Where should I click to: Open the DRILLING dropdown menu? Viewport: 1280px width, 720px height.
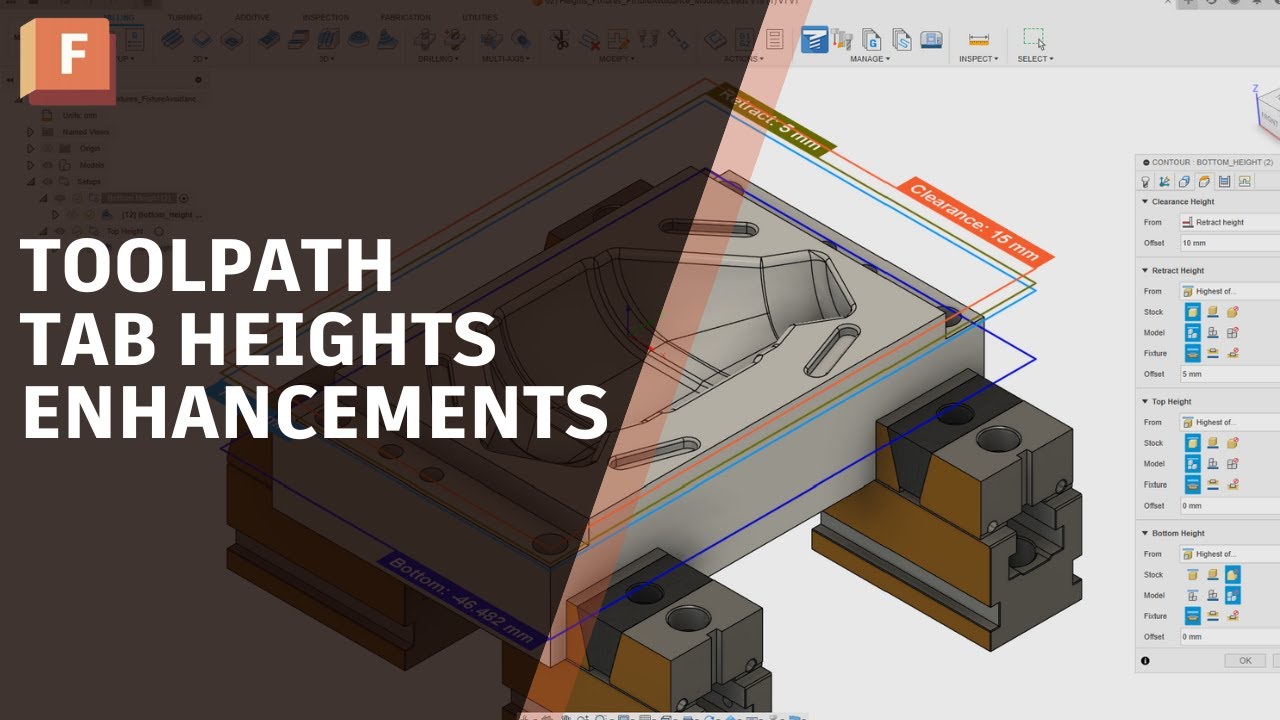(x=440, y=59)
